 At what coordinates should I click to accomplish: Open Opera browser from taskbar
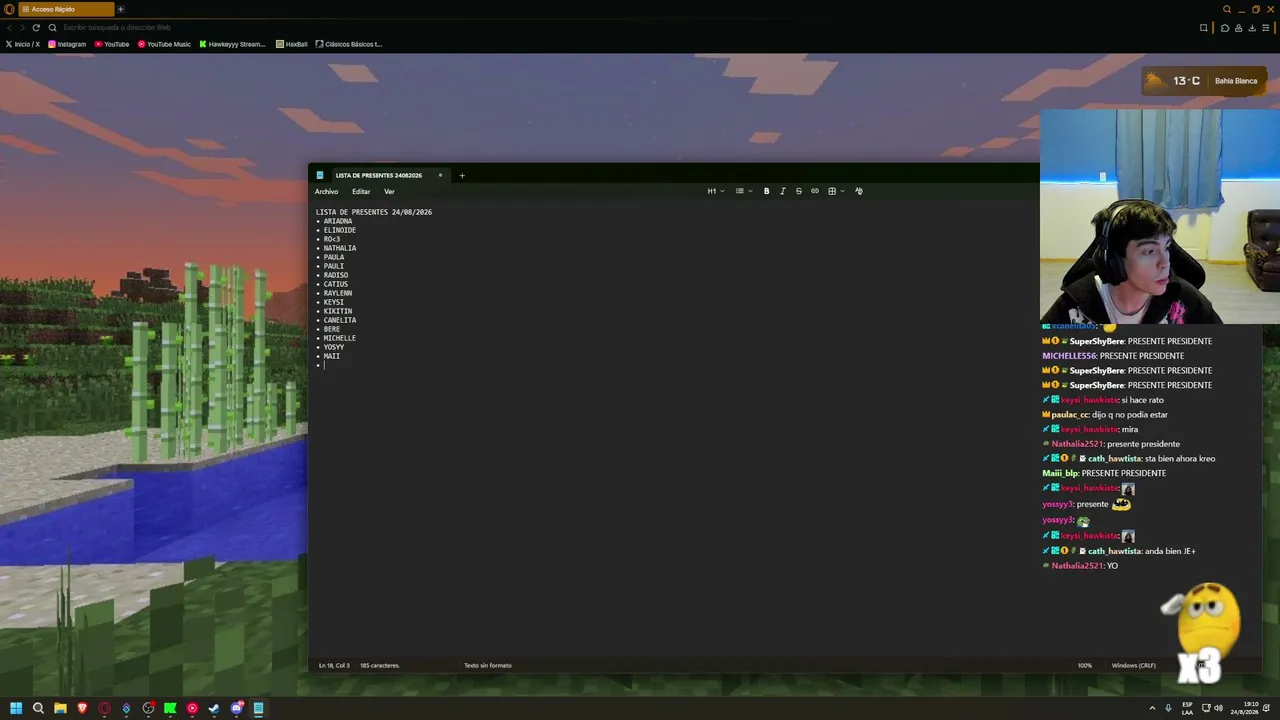click(104, 708)
